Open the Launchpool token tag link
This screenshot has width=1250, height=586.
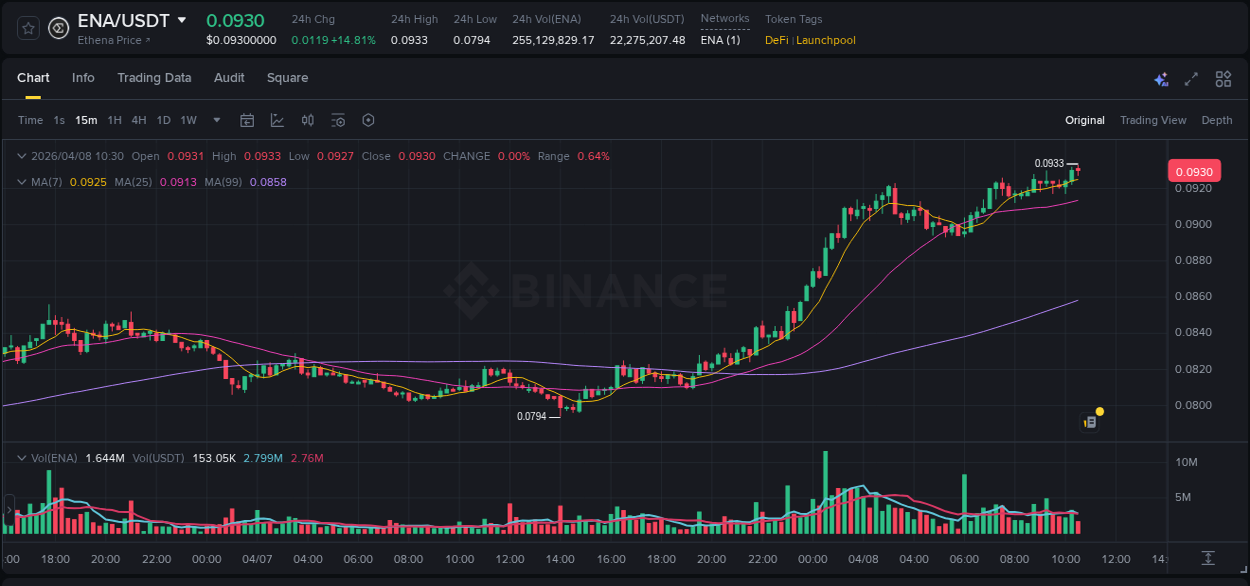[x=824, y=40]
